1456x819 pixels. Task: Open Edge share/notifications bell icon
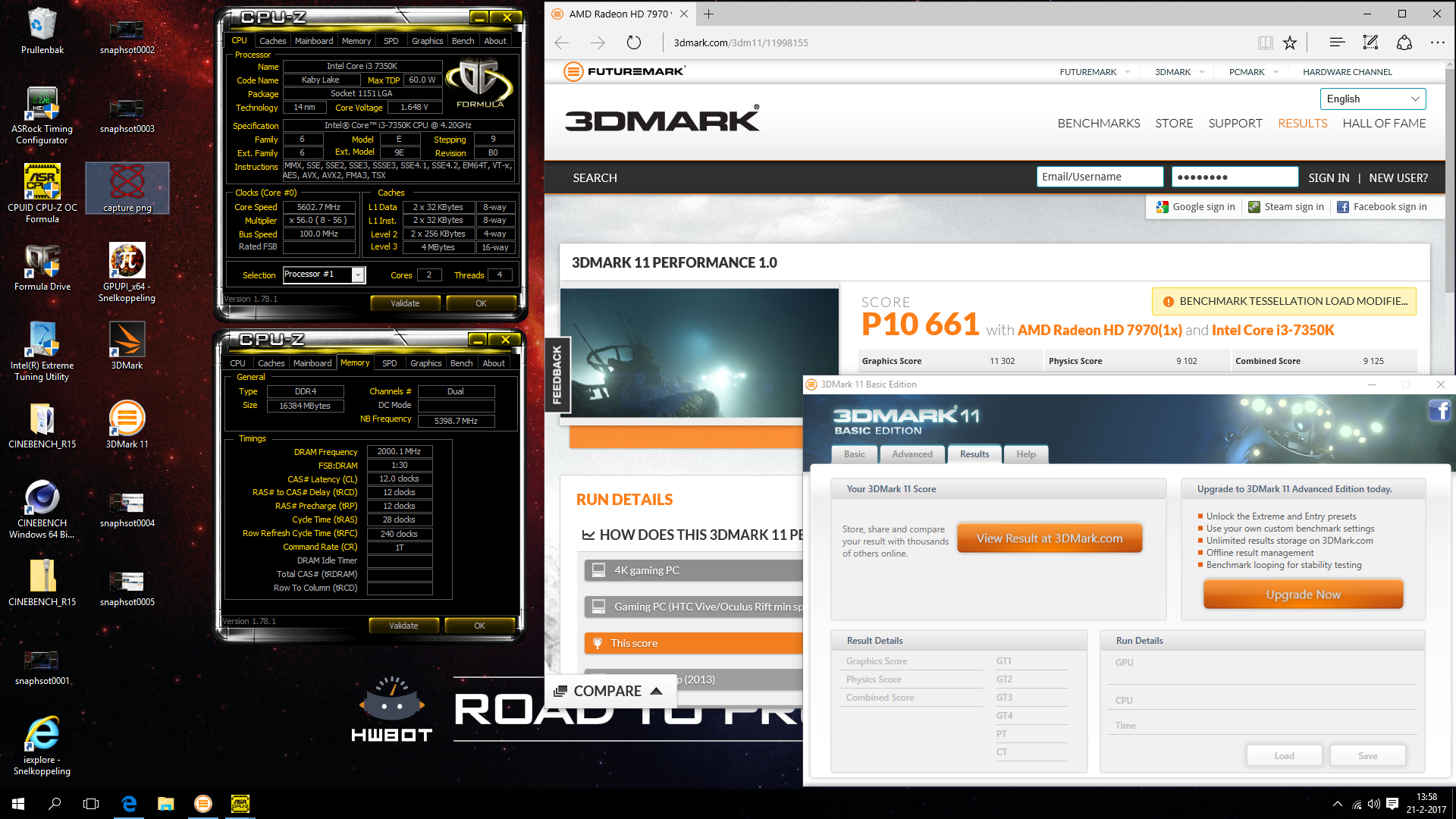1404,42
